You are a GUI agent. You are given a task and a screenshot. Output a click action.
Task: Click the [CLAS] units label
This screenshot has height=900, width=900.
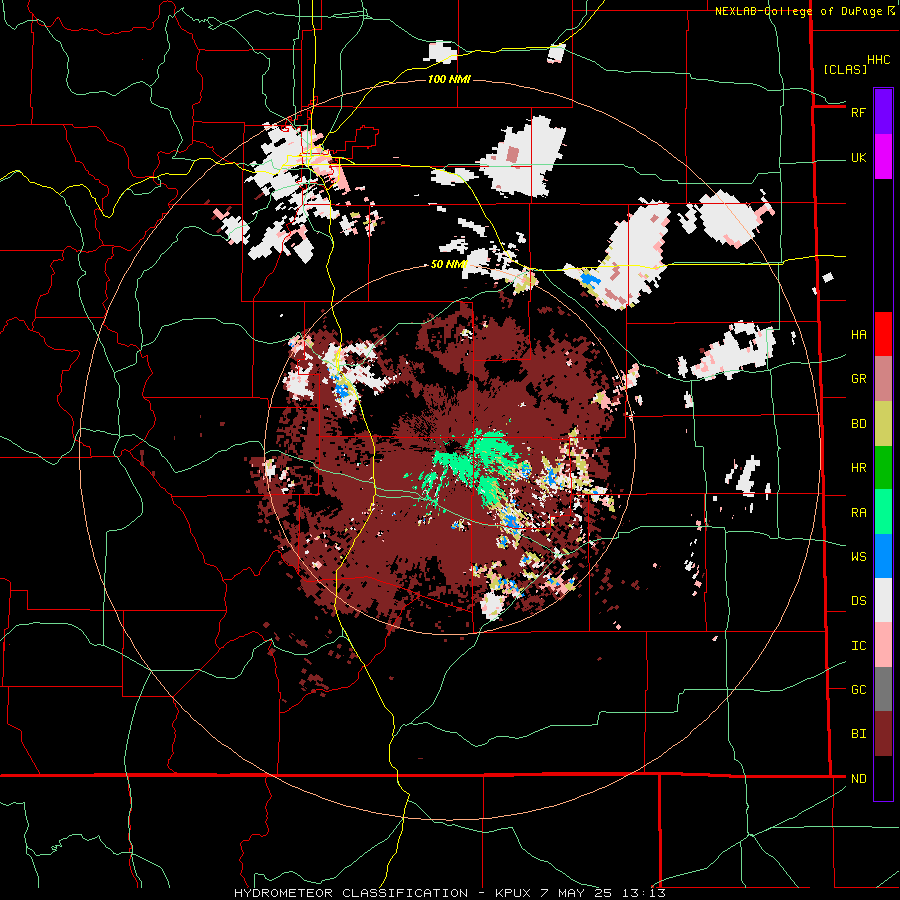pyautogui.click(x=845, y=69)
